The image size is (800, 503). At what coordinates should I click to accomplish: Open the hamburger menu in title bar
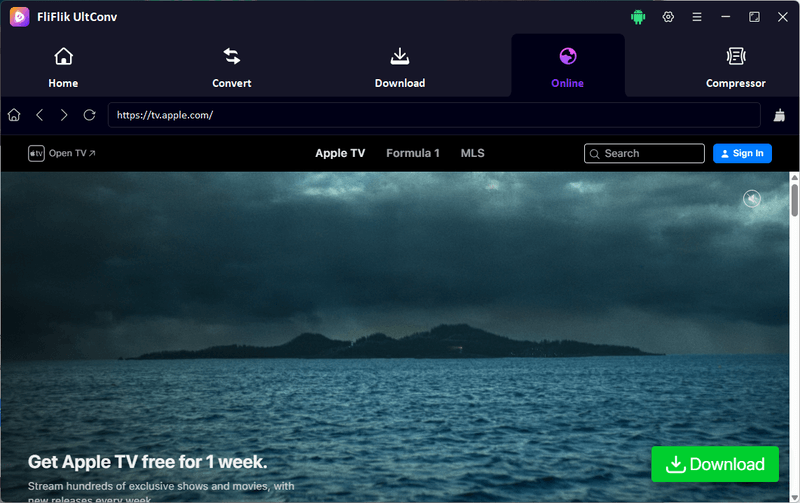pos(696,17)
